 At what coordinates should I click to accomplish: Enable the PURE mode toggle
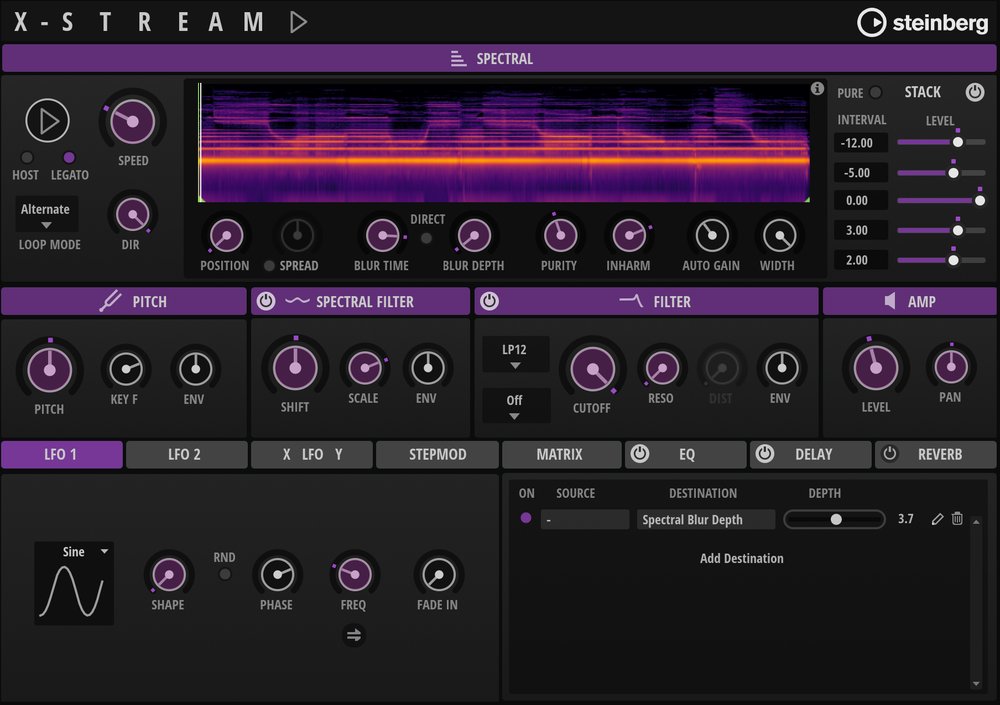point(876,93)
